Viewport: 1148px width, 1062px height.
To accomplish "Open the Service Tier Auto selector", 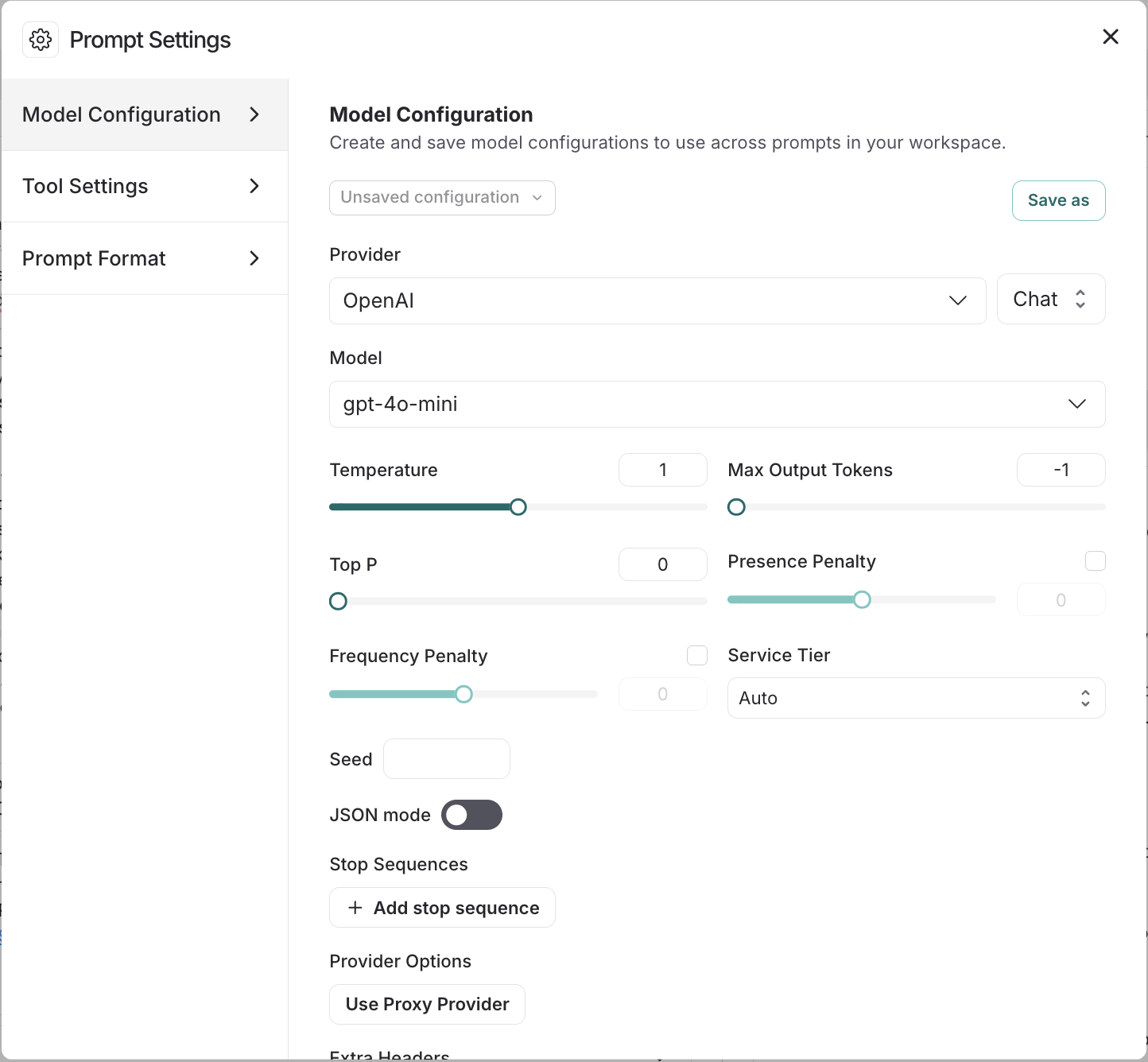I will point(916,698).
